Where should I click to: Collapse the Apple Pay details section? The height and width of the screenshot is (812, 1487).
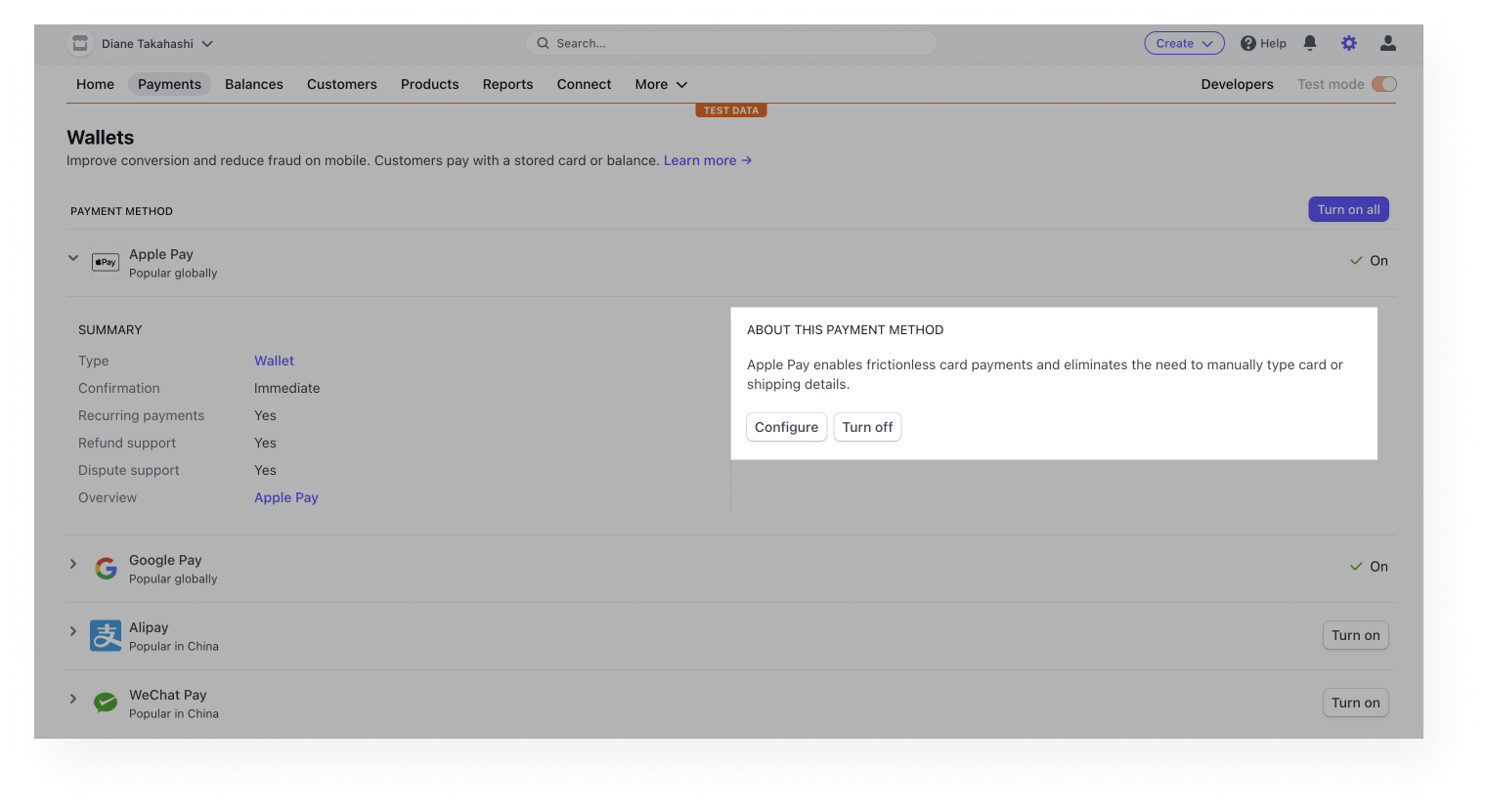72,257
